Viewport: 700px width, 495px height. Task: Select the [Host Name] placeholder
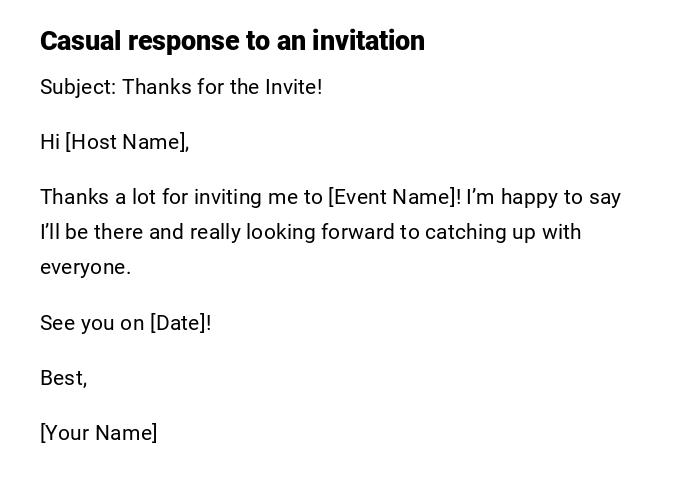pyautogui.click(x=126, y=142)
